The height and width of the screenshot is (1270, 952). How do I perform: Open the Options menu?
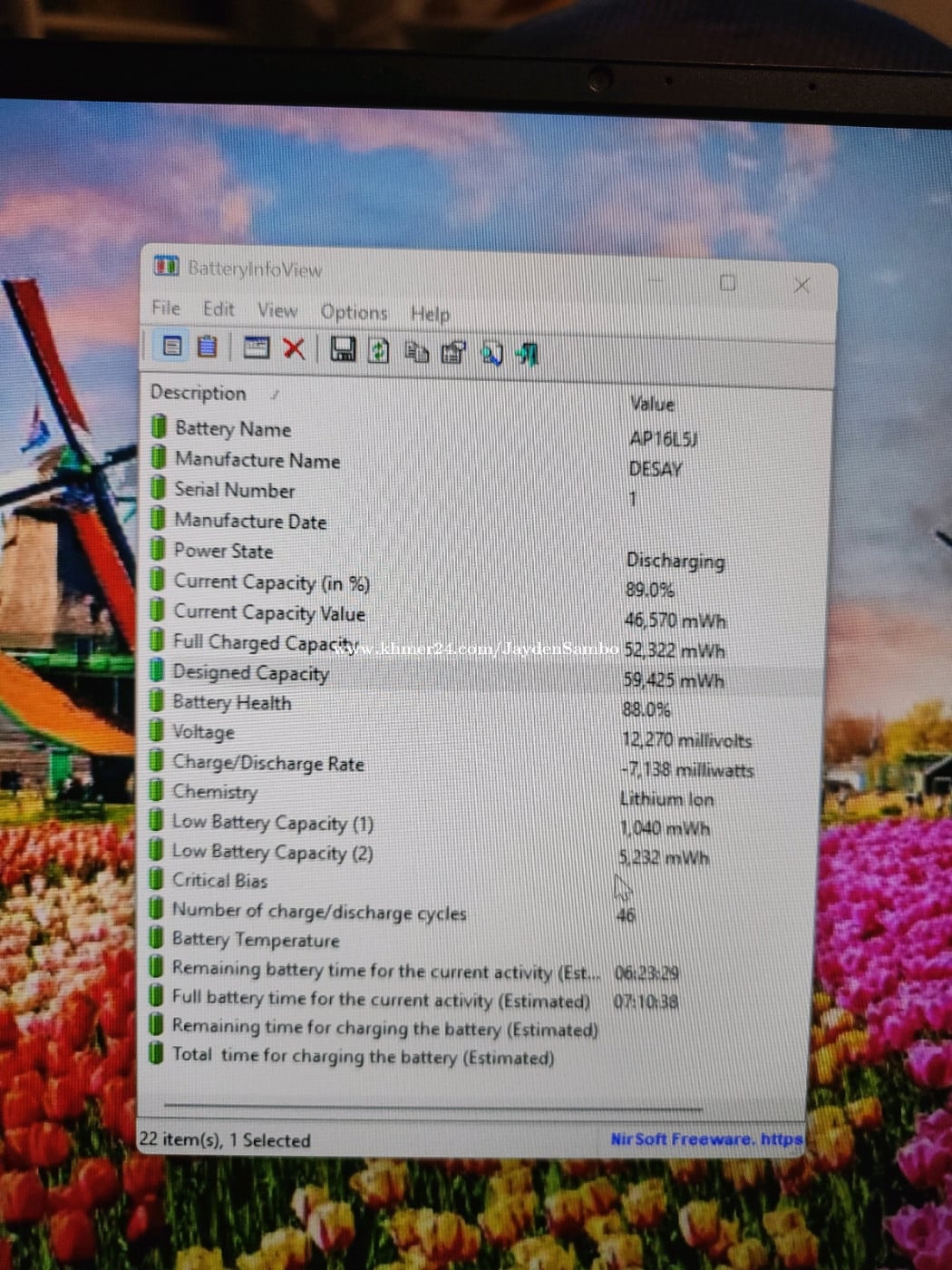[354, 312]
